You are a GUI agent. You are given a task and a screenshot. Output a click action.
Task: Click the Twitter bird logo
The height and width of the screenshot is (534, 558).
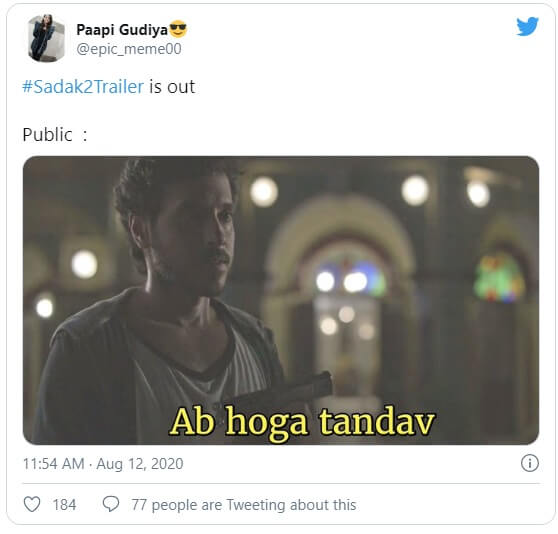coord(527,26)
